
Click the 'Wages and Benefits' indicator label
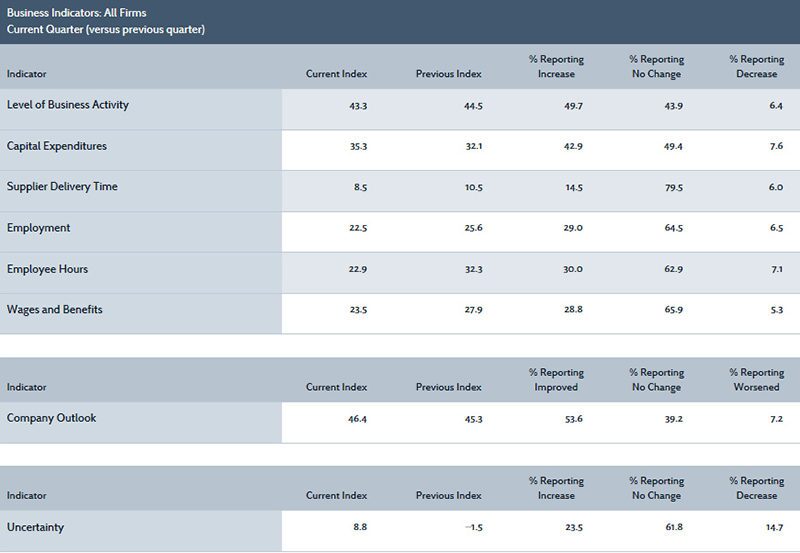click(55, 310)
